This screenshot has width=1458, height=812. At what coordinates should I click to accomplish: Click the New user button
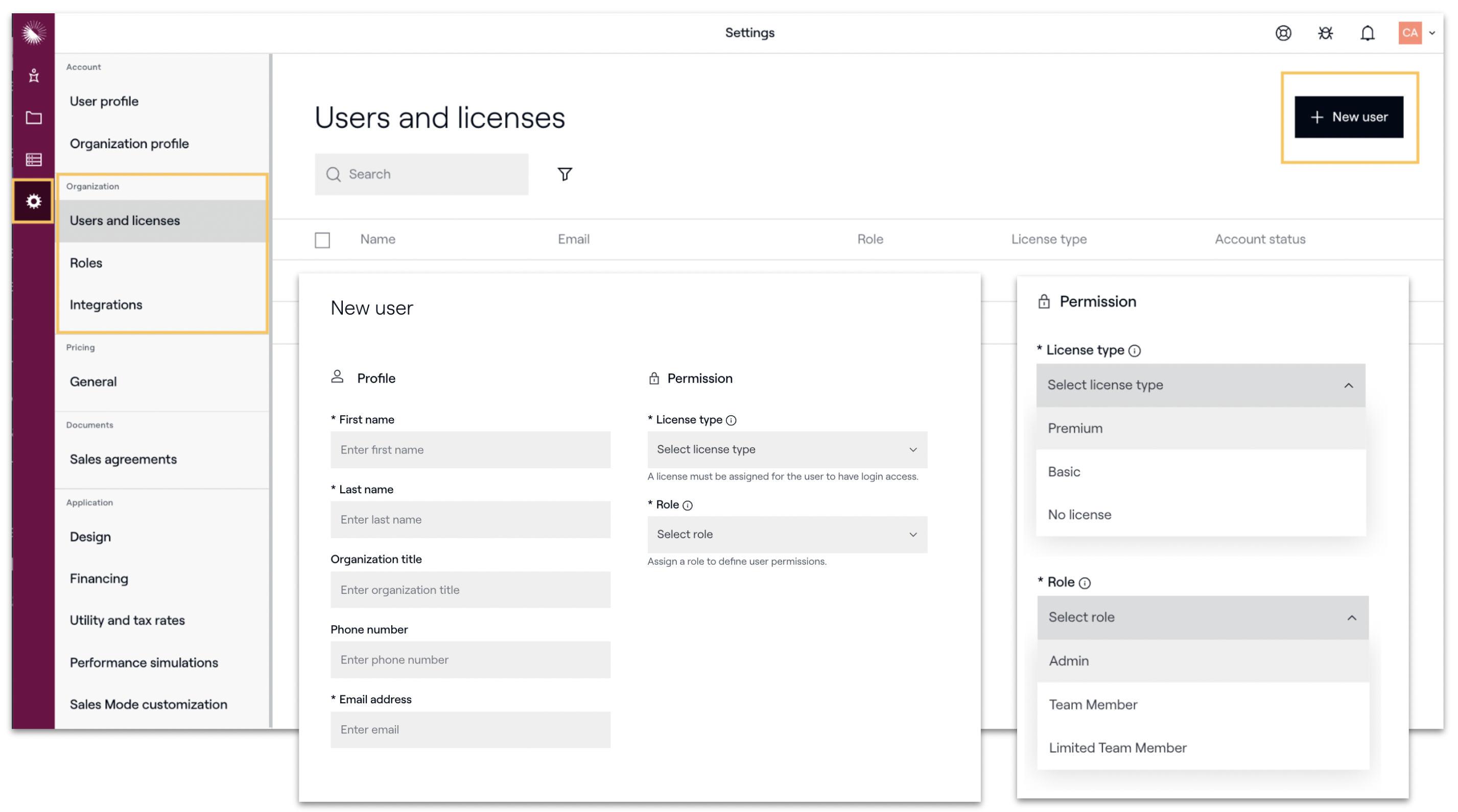1348,116
